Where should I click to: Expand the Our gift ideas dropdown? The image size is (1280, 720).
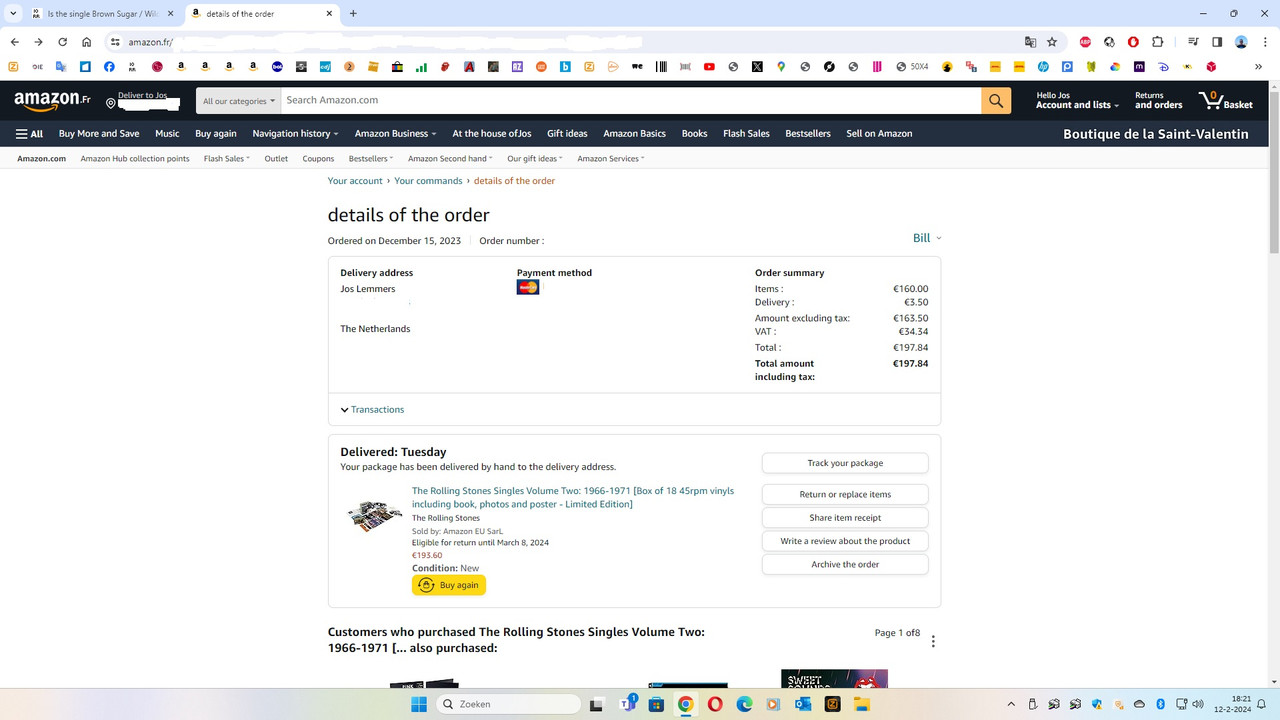point(534,158)
